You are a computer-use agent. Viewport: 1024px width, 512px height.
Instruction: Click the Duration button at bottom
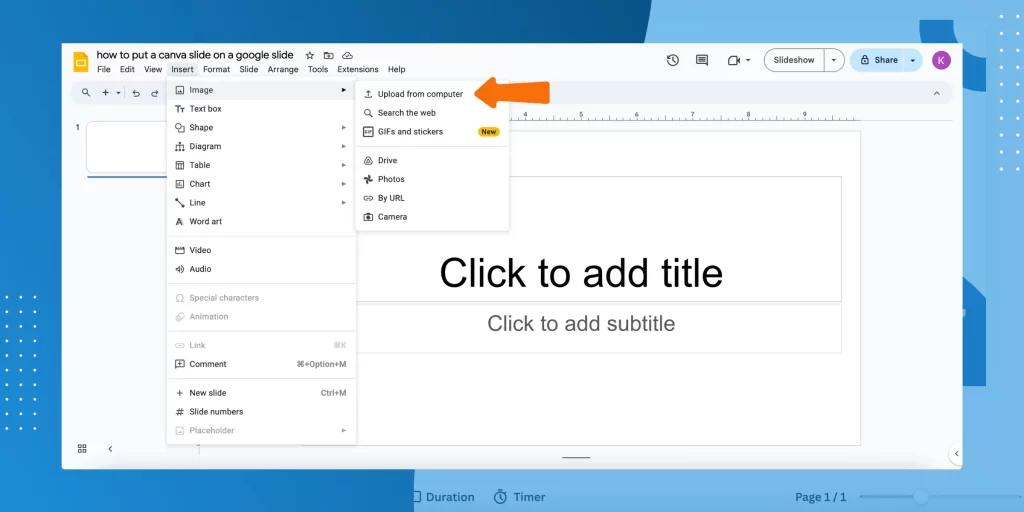[444, 497]
